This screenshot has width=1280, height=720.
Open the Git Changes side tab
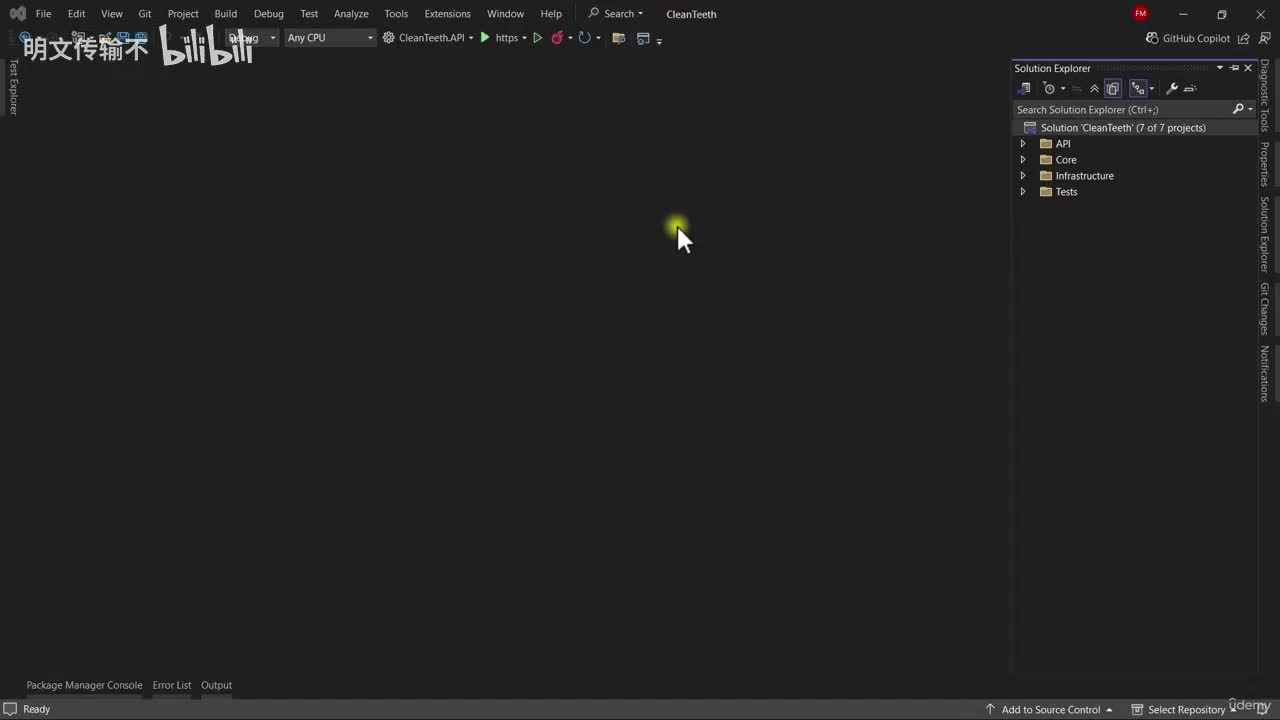coord(1265,309)
